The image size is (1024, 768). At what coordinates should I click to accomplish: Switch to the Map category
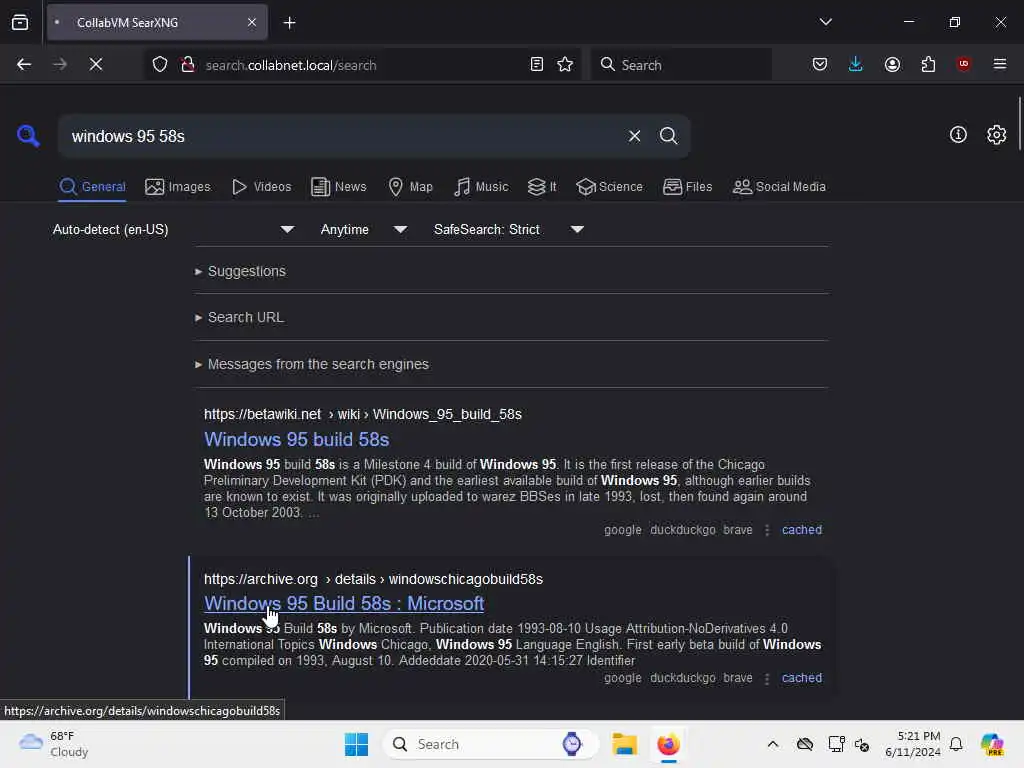click(411, 187)
